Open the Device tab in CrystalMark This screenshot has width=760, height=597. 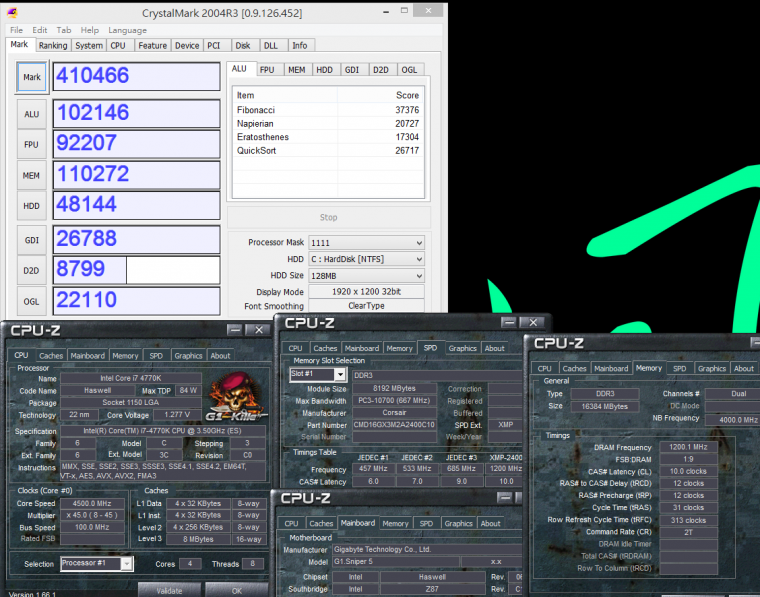click(187, 46)
